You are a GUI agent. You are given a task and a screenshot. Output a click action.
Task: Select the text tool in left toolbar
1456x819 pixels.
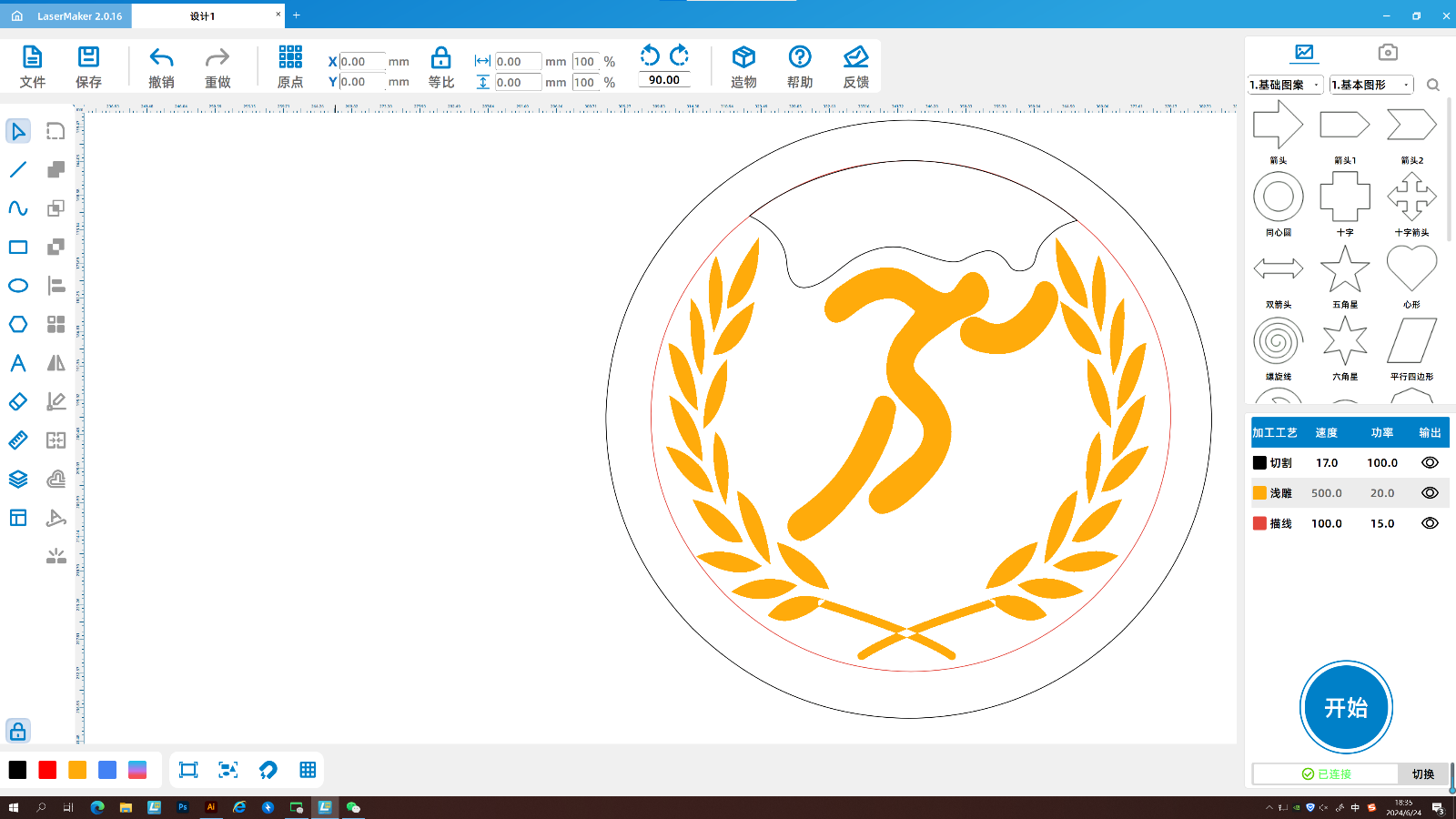18,363
